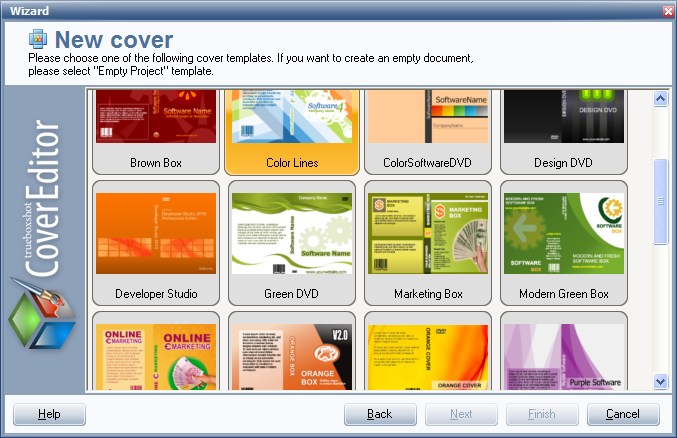The width and height of the screenshot is (677, 438).
Task: Pick the Design DVD template
Action: (x=564, y=132)
